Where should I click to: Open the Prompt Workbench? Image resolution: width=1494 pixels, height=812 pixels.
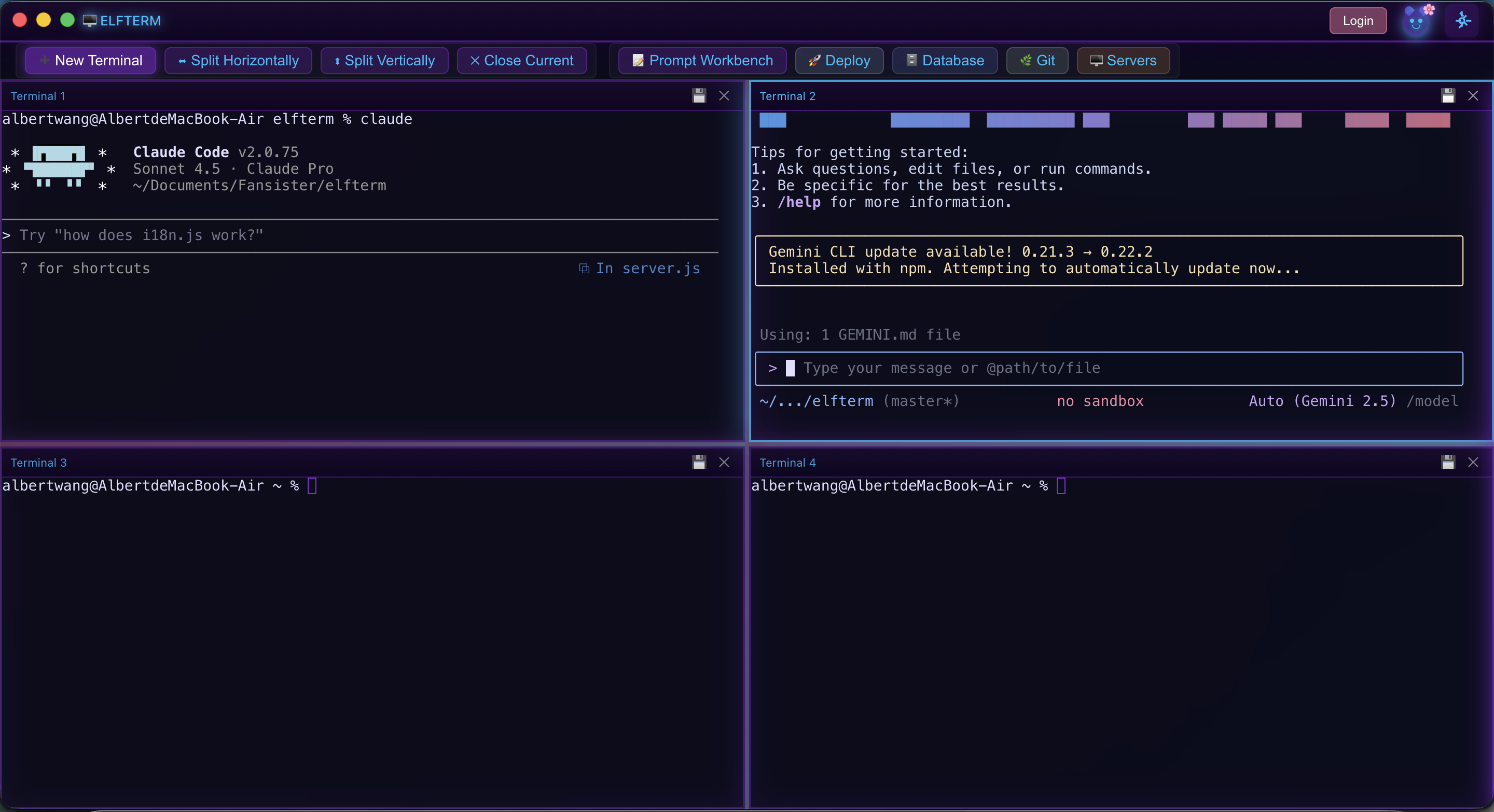[x=702, y=60]
